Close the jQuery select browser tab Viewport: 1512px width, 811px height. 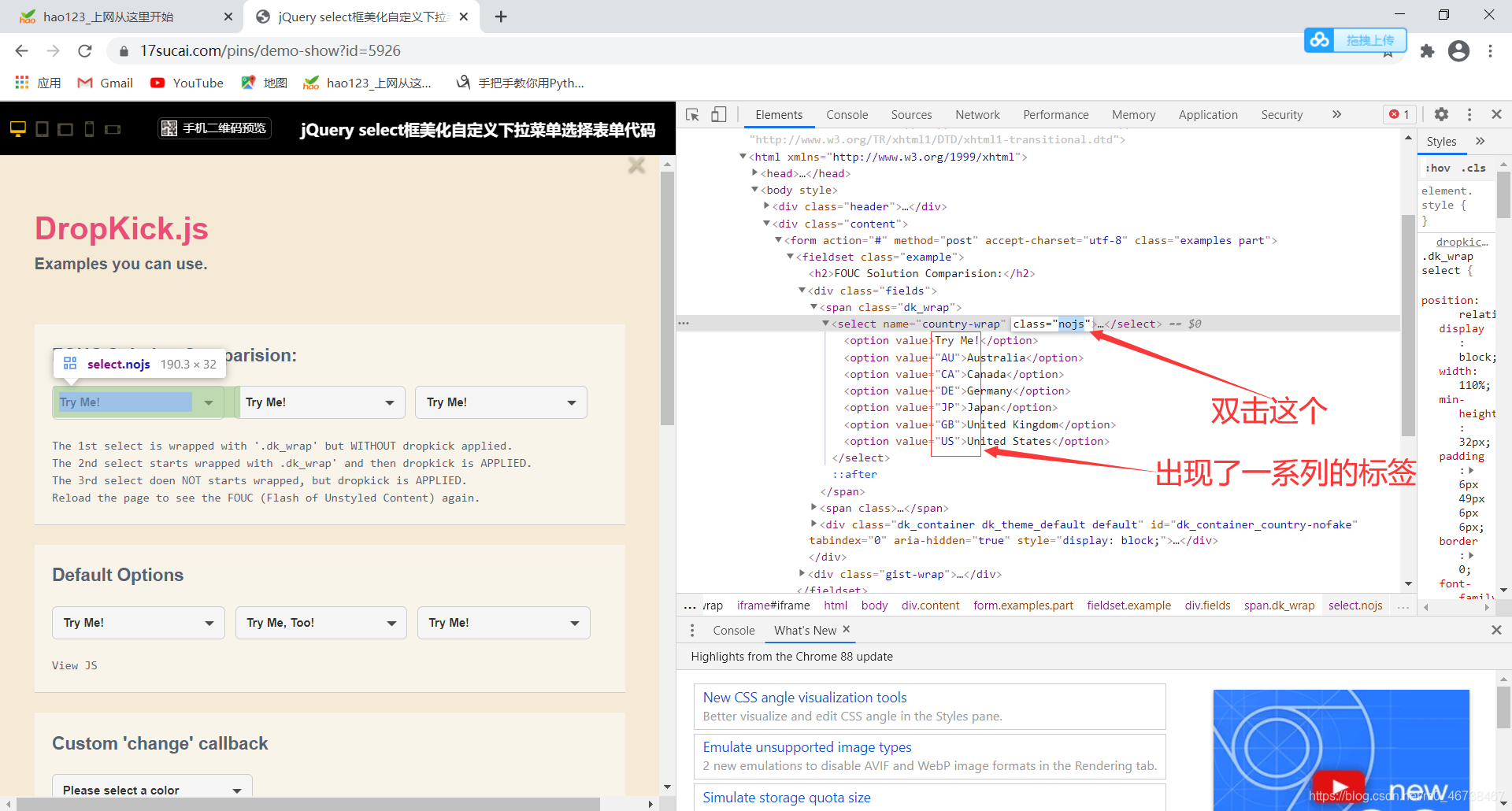click(464, 17)
